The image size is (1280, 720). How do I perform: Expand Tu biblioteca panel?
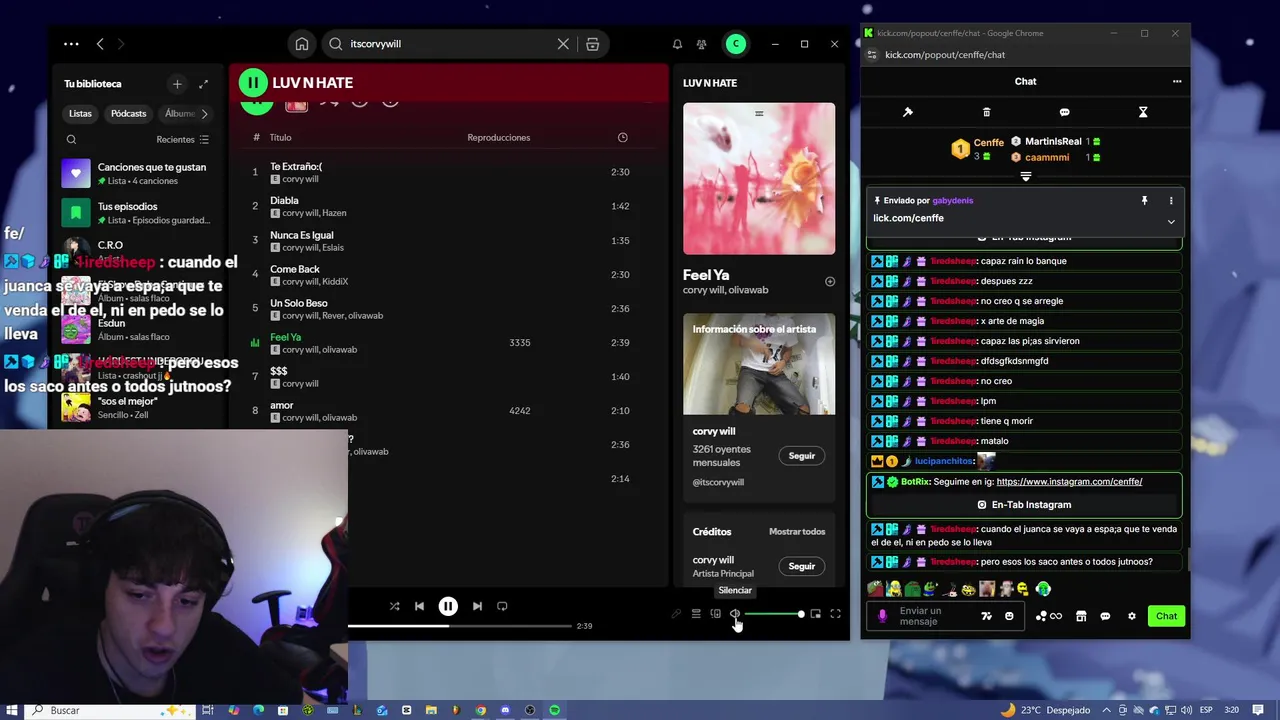pyautogui.click(x=203, y=84)
